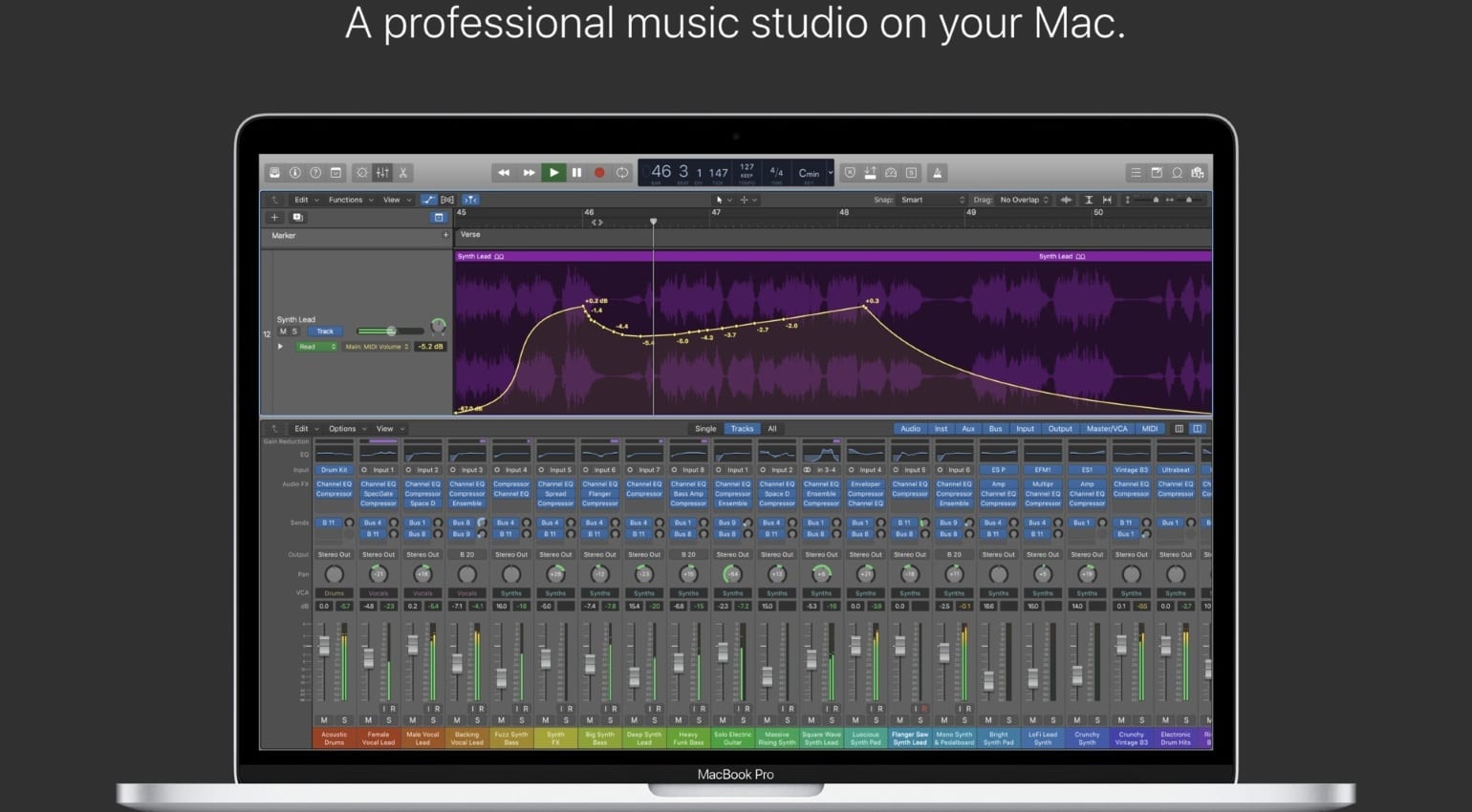
Task: Open the Loop Browser button
Action: (x=1178, y=173)
